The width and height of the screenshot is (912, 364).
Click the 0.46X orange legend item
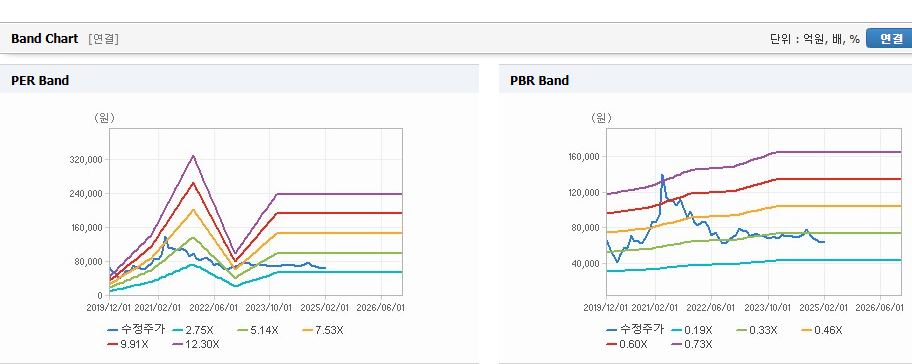822,330
